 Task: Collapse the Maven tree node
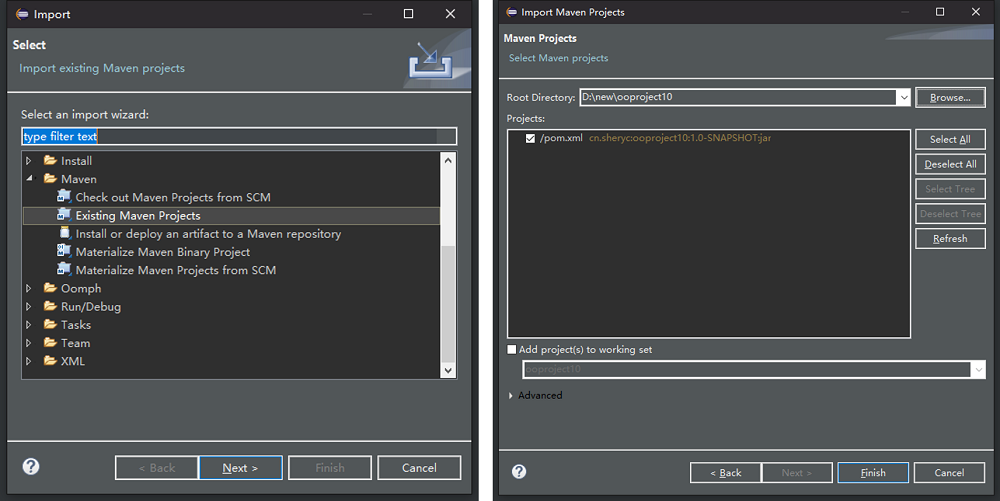29,179
